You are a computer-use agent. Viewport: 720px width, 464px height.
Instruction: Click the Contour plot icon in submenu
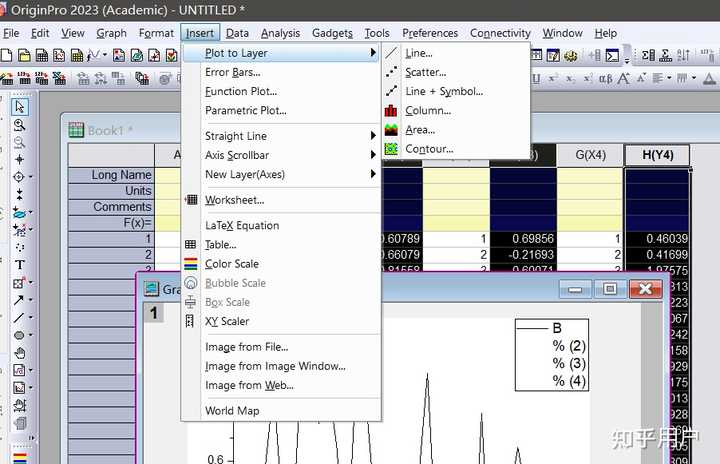(x=391, y=149)
